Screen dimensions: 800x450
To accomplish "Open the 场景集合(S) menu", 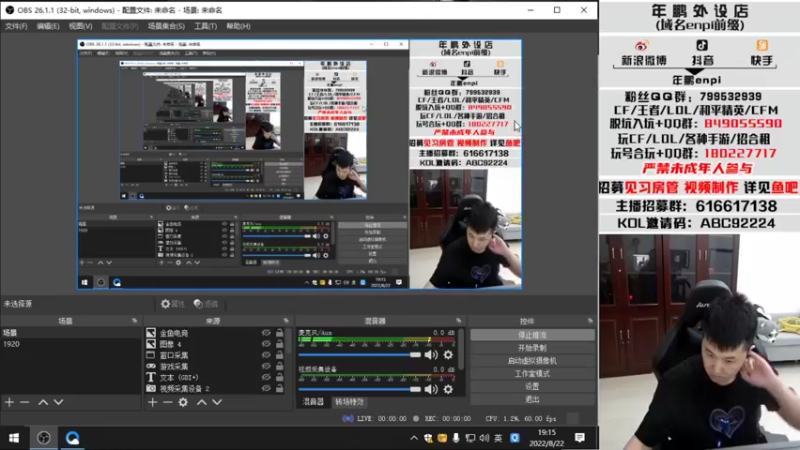I will point(166,26).
